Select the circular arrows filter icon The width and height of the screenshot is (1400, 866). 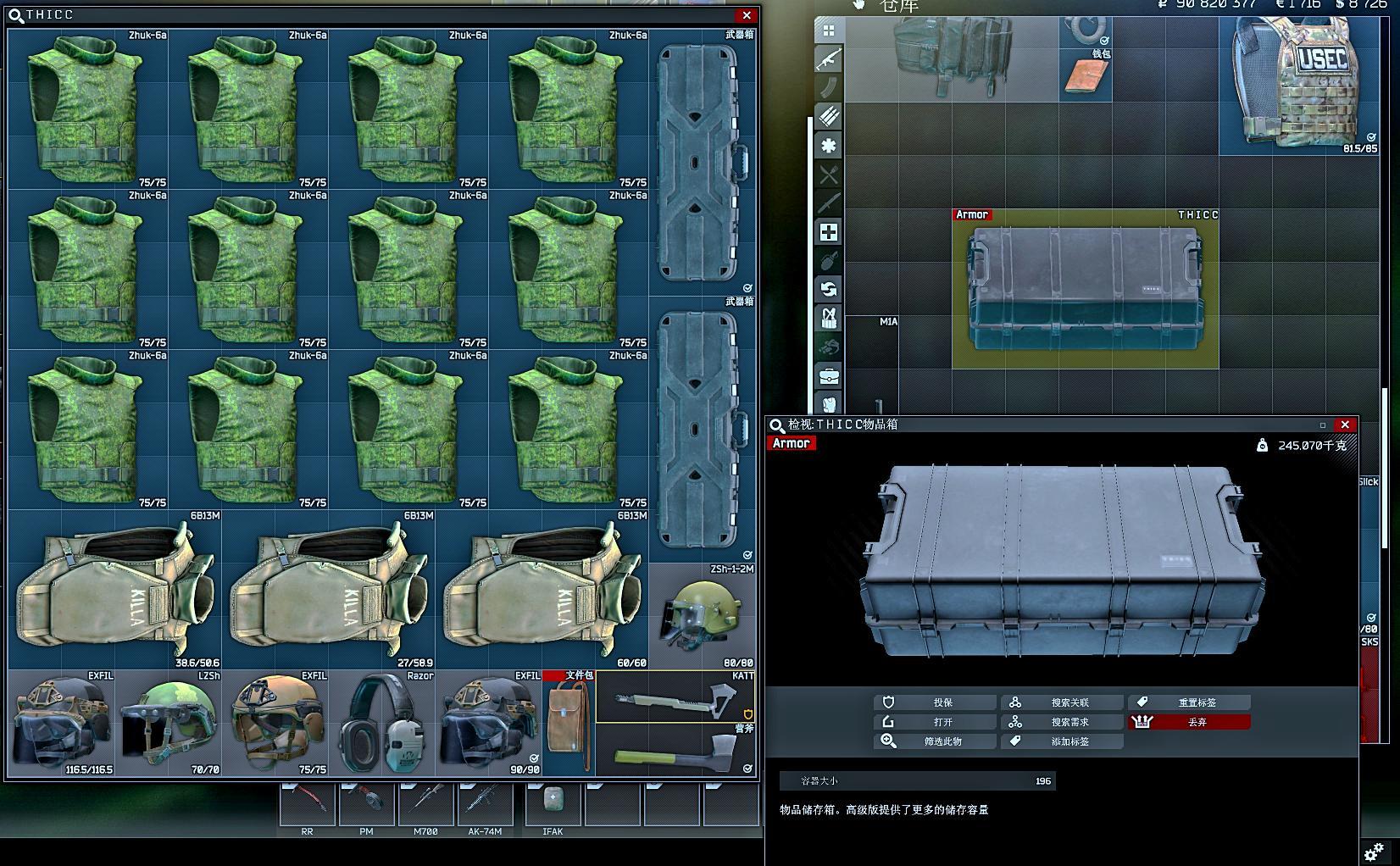click(x=829, y=290)
